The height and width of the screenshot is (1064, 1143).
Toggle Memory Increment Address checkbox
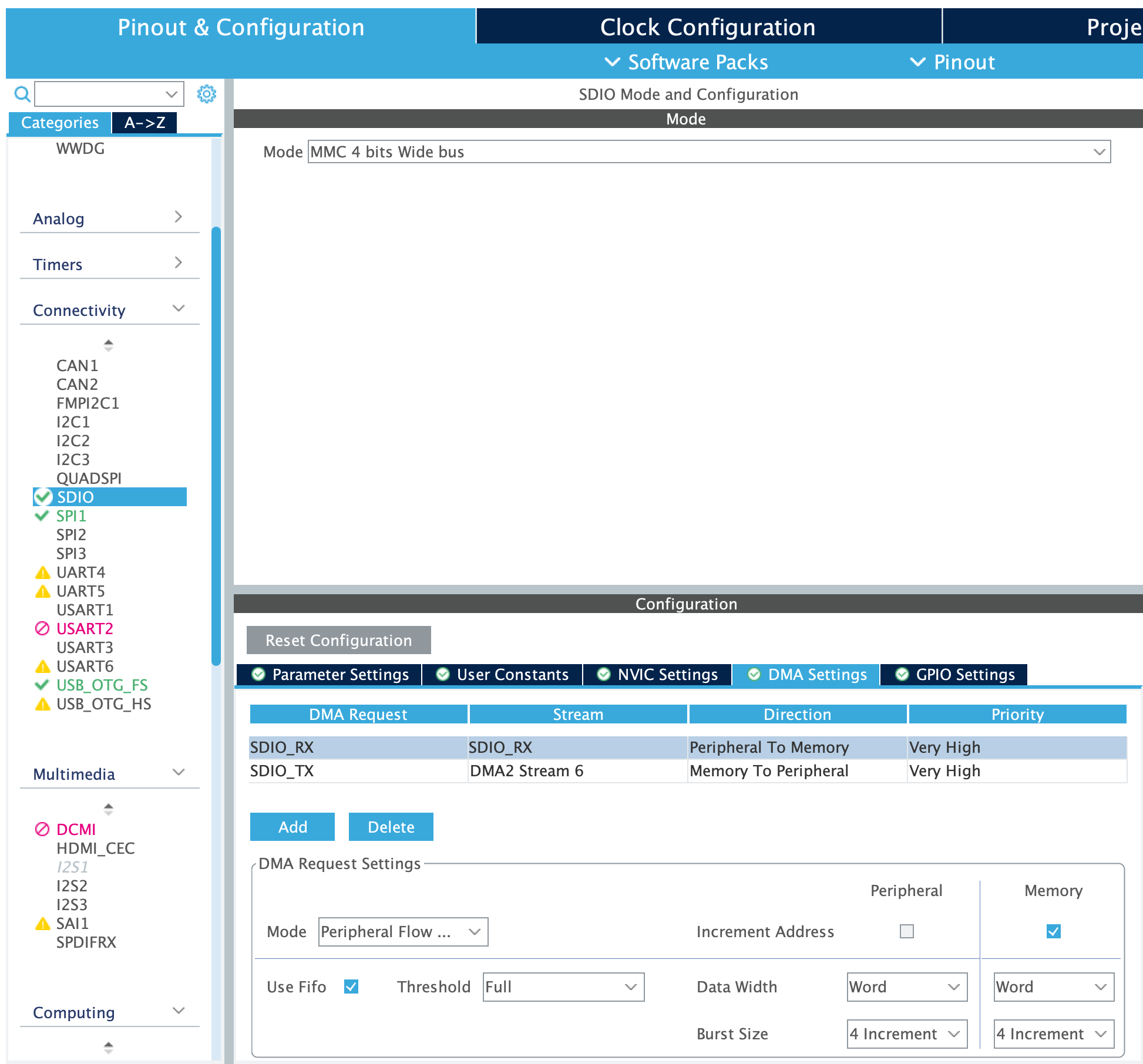[1053, 932]
